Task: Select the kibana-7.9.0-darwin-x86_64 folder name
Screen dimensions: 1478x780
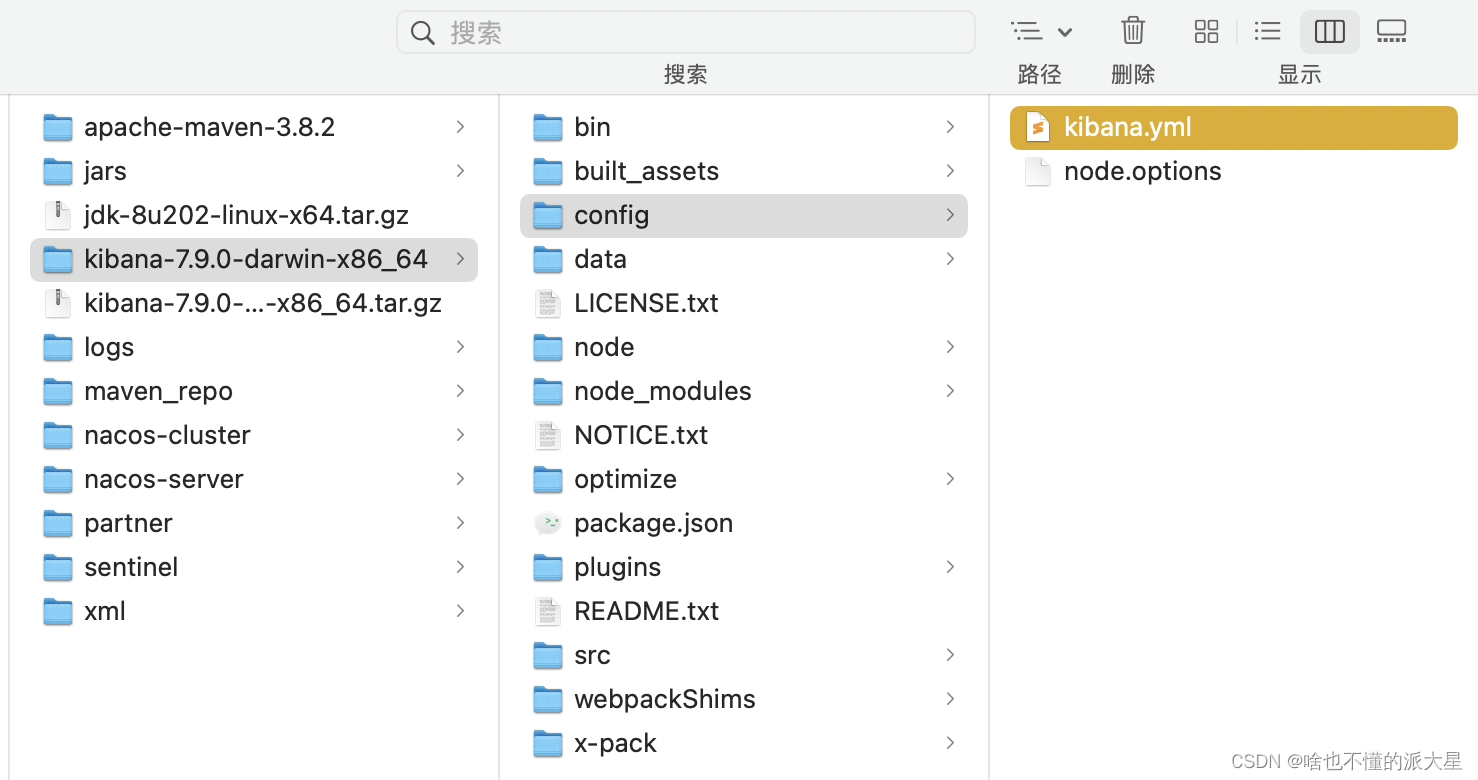Action: 256,259
